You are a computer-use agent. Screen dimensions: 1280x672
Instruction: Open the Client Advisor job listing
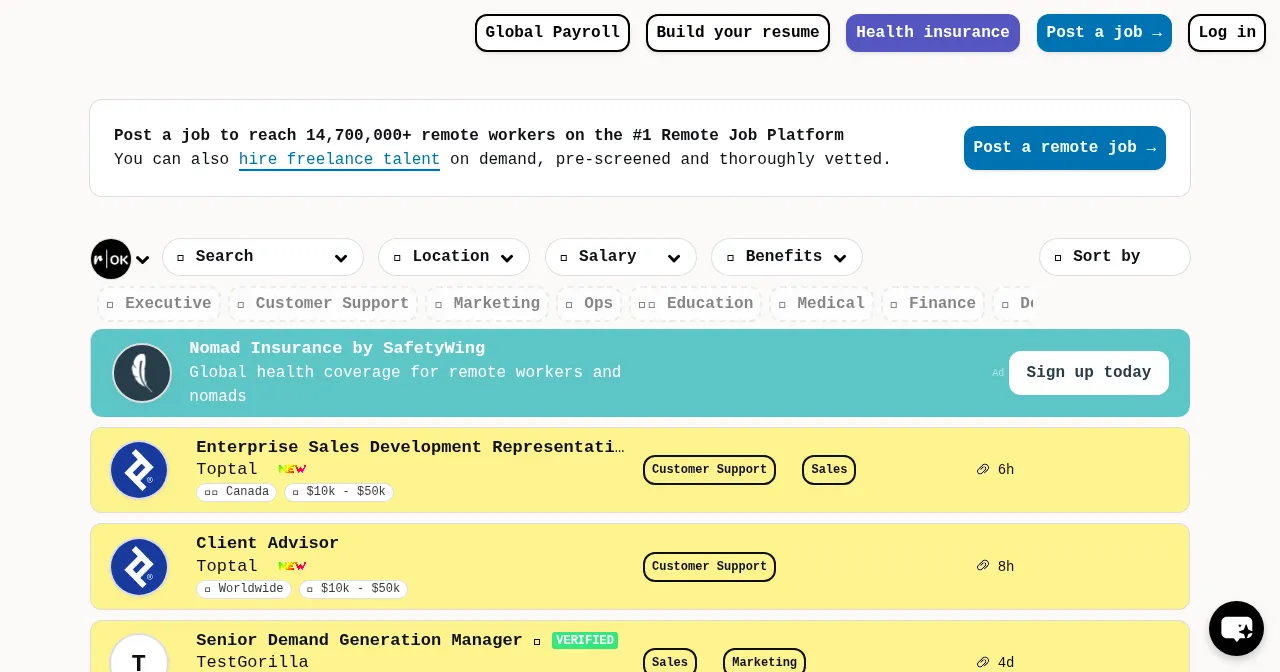pyautogui.click(x=267, y=543)
